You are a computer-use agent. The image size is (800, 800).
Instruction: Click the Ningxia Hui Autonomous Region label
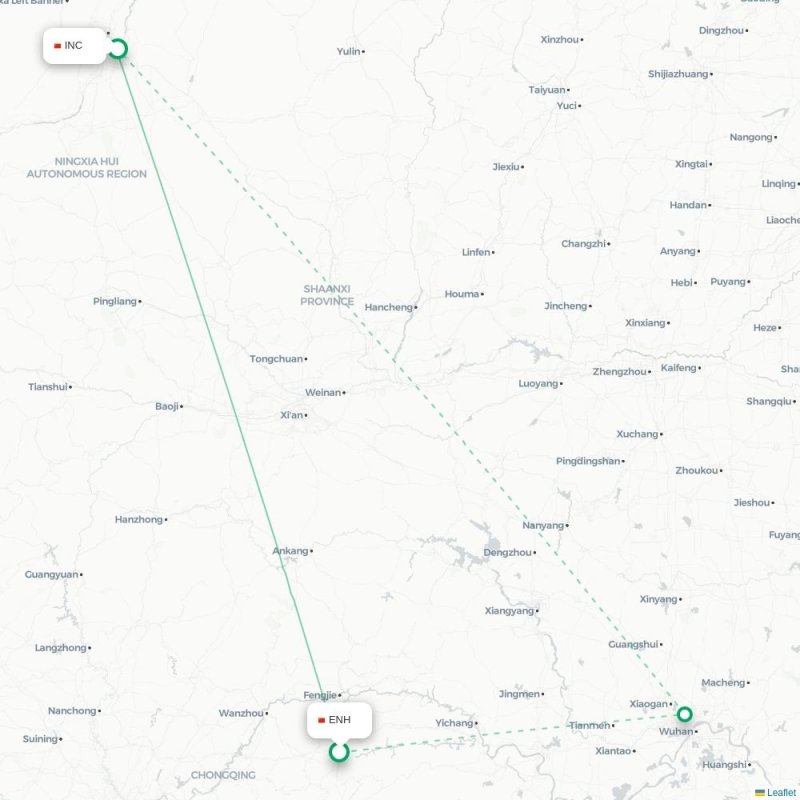(87, 168)
